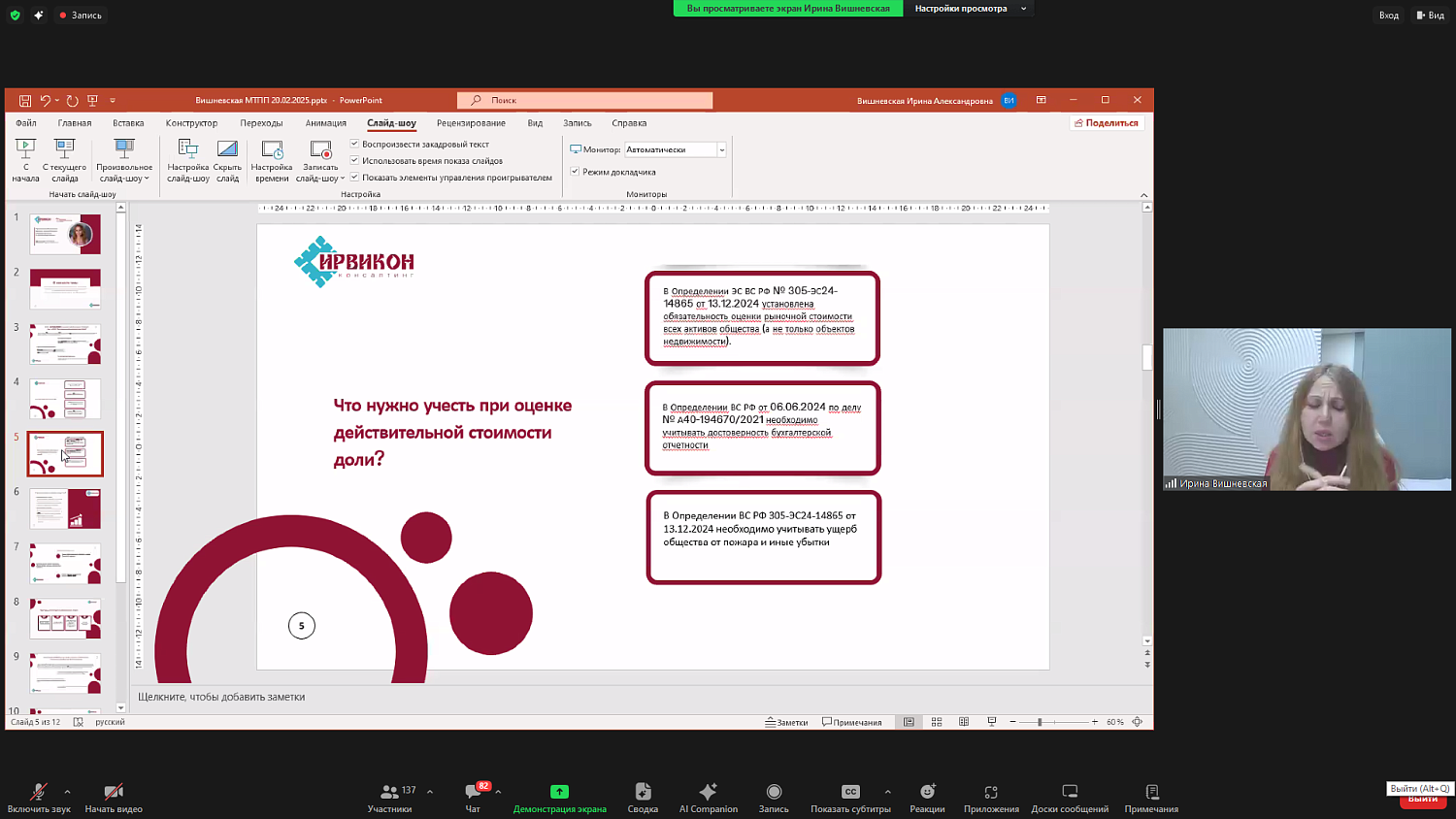Click the Hide Slide icon in the ribbon
This screenshot has width=1456, height=819.
[x=227, y=159]
